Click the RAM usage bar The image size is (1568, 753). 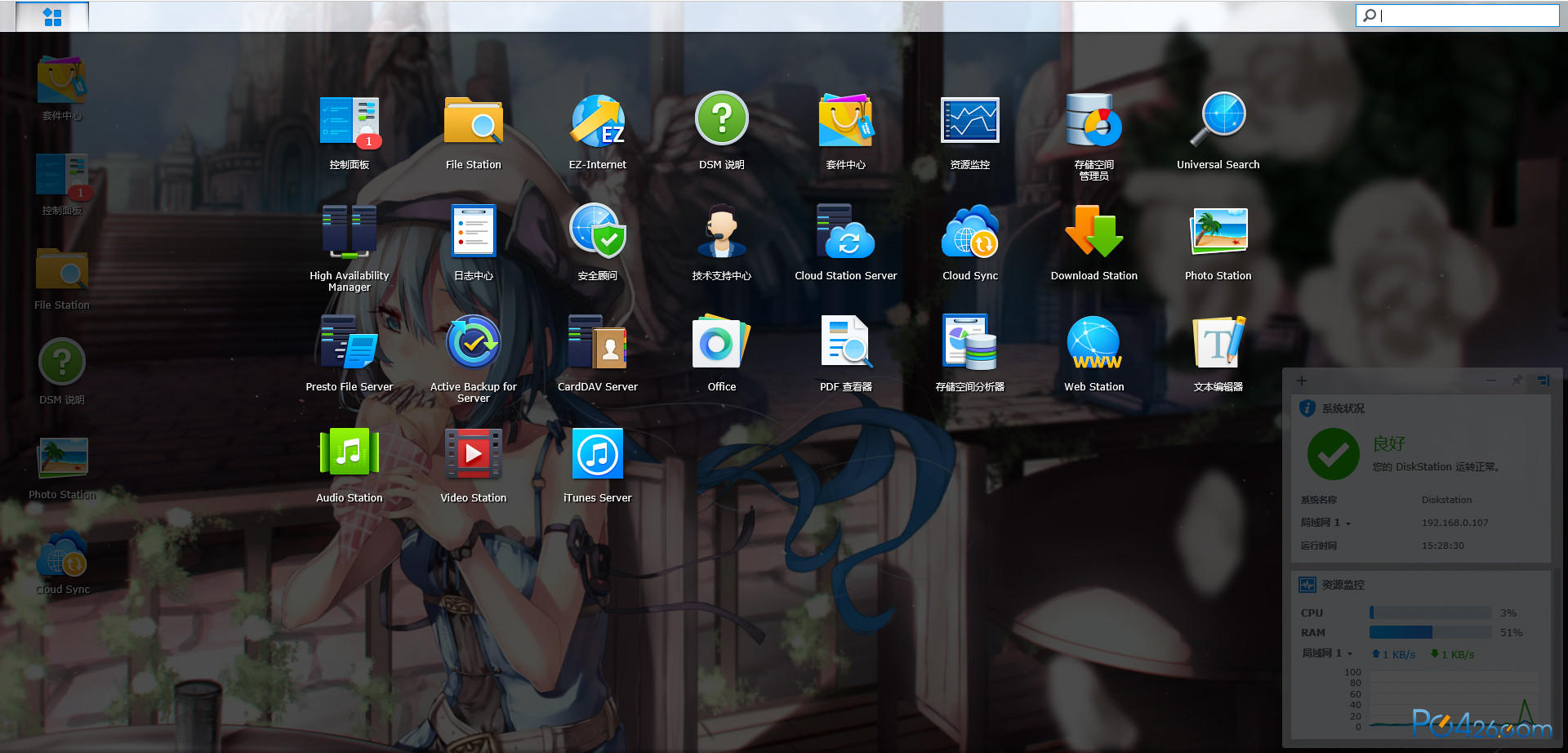coord(1431,632)
